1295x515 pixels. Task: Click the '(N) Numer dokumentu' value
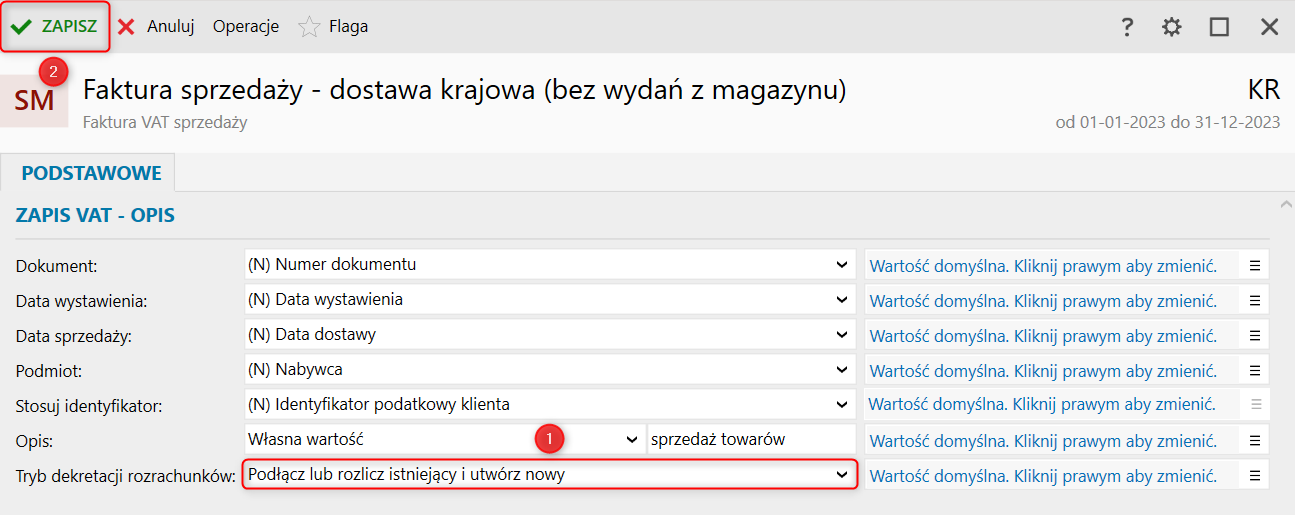pyautogui.click(x=332, y=265)
